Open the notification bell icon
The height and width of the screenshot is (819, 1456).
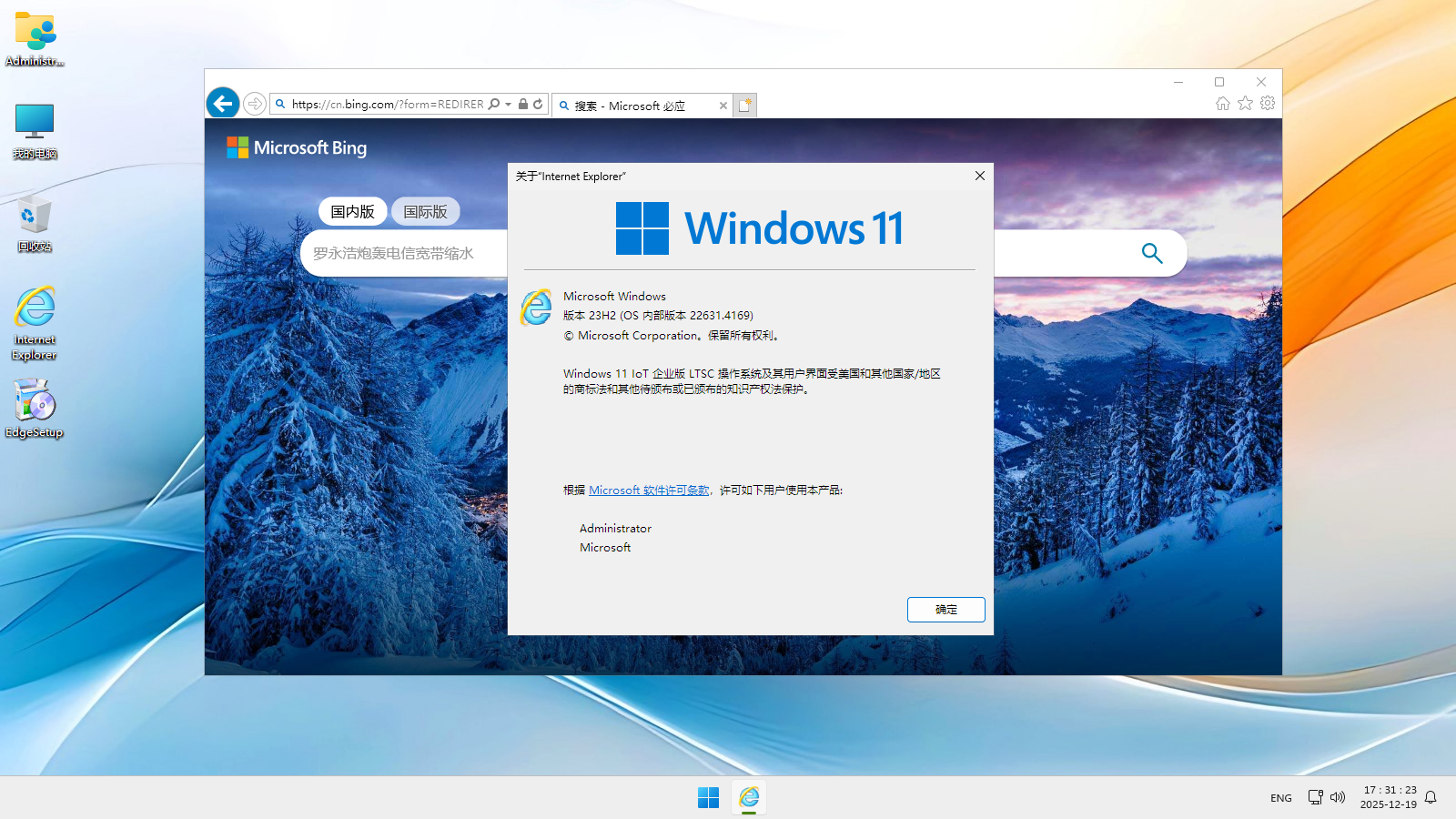coord(1431,797)
